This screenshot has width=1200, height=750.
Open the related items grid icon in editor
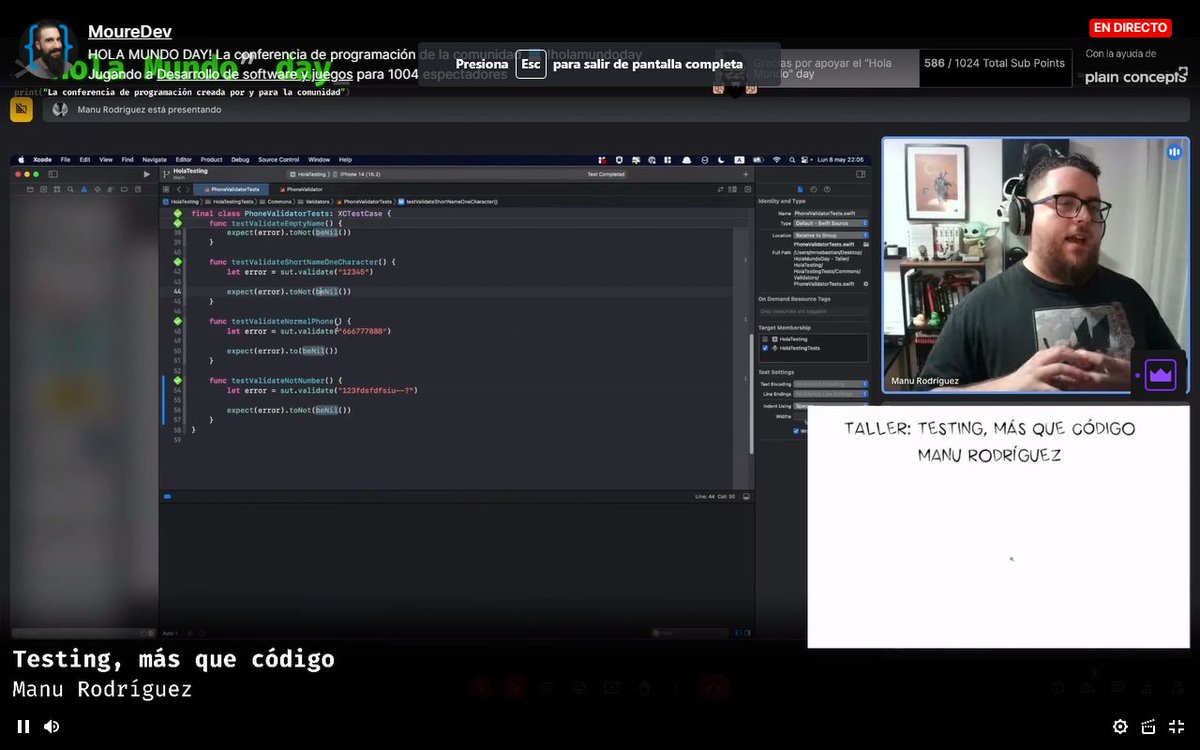click(166, 189)
